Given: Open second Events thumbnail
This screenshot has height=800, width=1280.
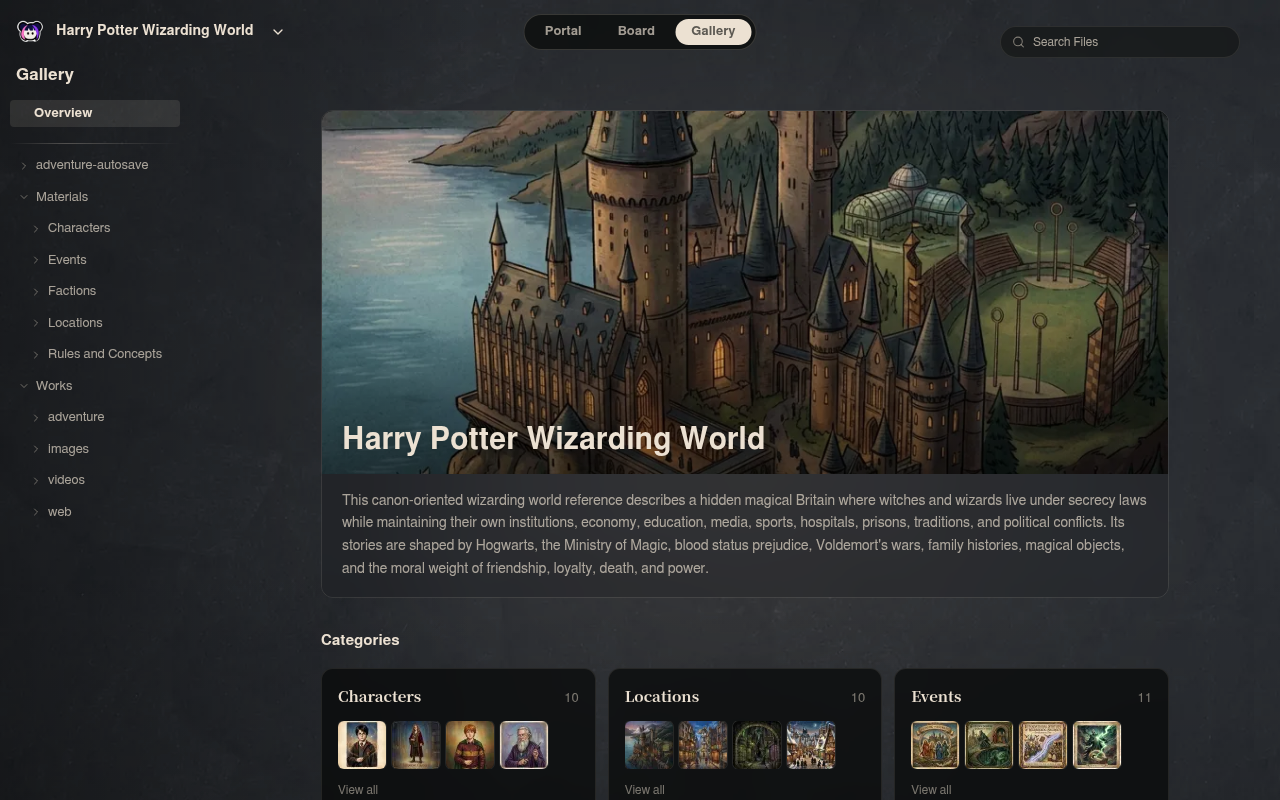Looking at the screenshot, I should coord(989,745).
